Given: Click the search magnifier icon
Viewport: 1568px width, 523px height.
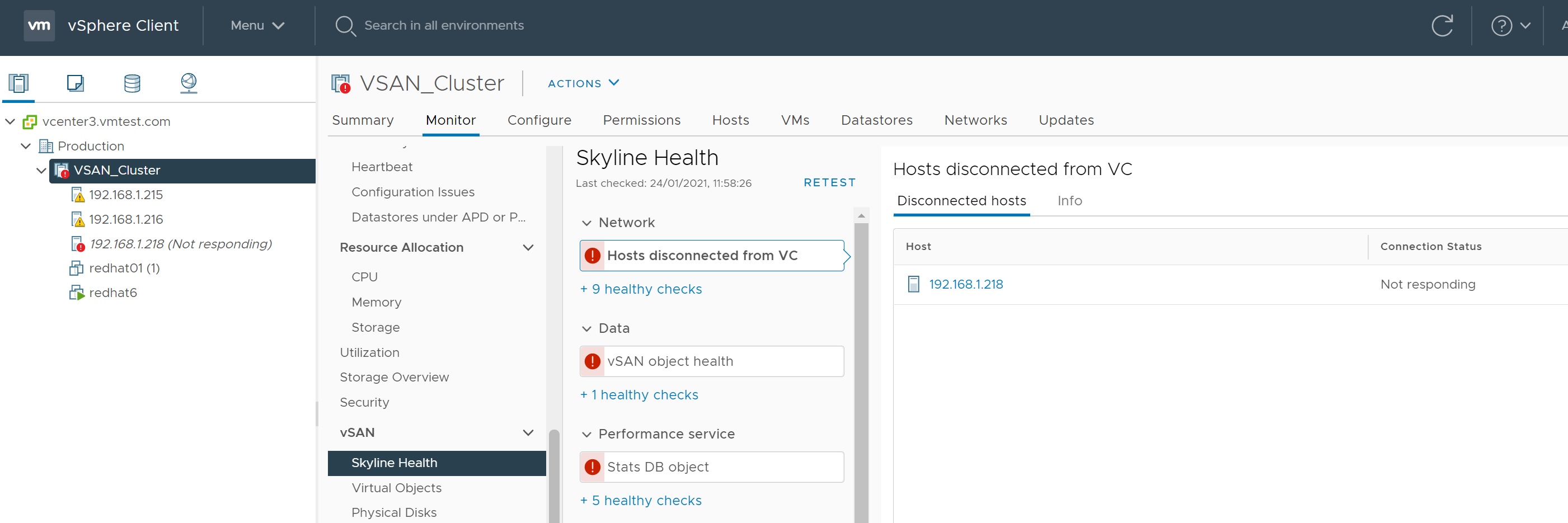Looking at the screenshot, I should click(x=345, y=26).
